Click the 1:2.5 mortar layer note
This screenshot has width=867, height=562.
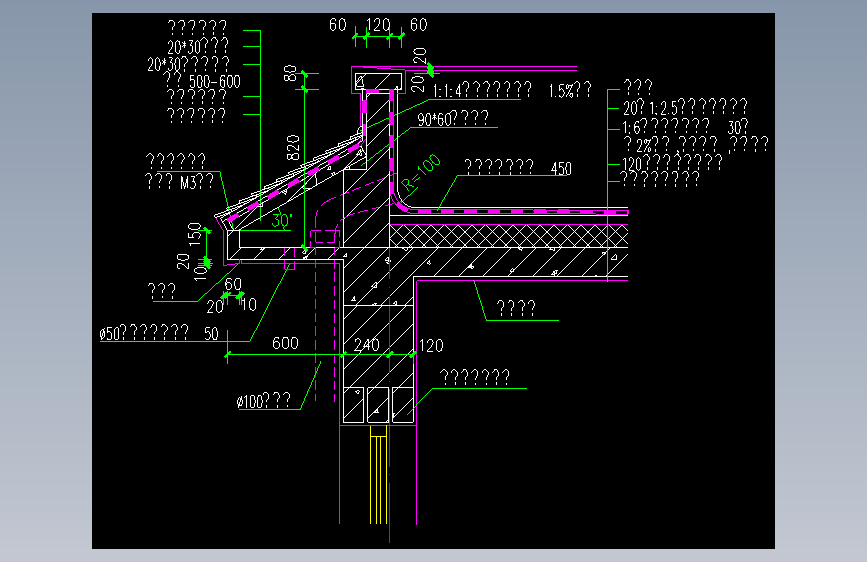point(686,107)
